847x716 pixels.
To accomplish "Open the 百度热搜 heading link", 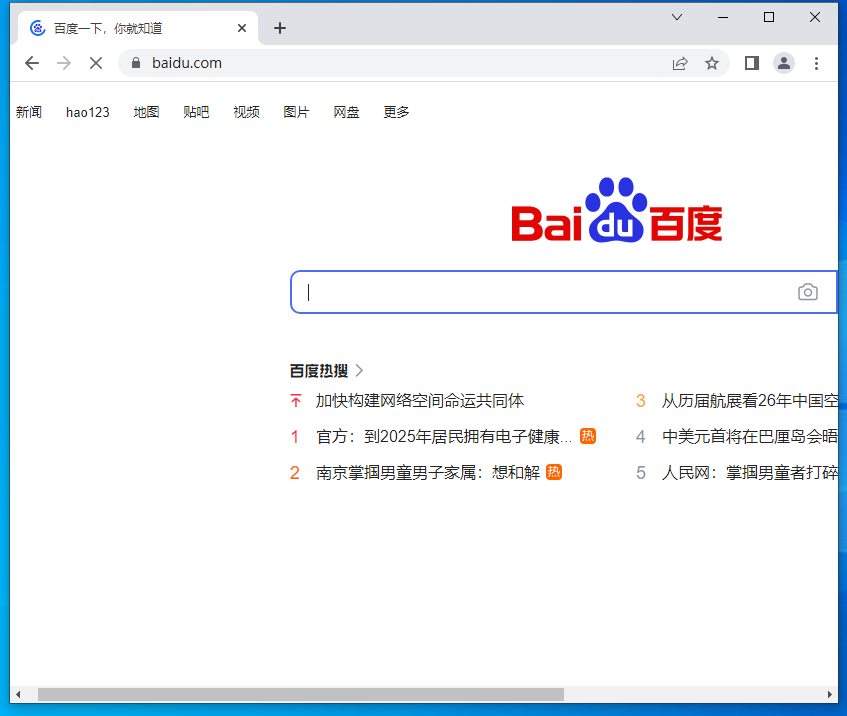I will point(319,371).
